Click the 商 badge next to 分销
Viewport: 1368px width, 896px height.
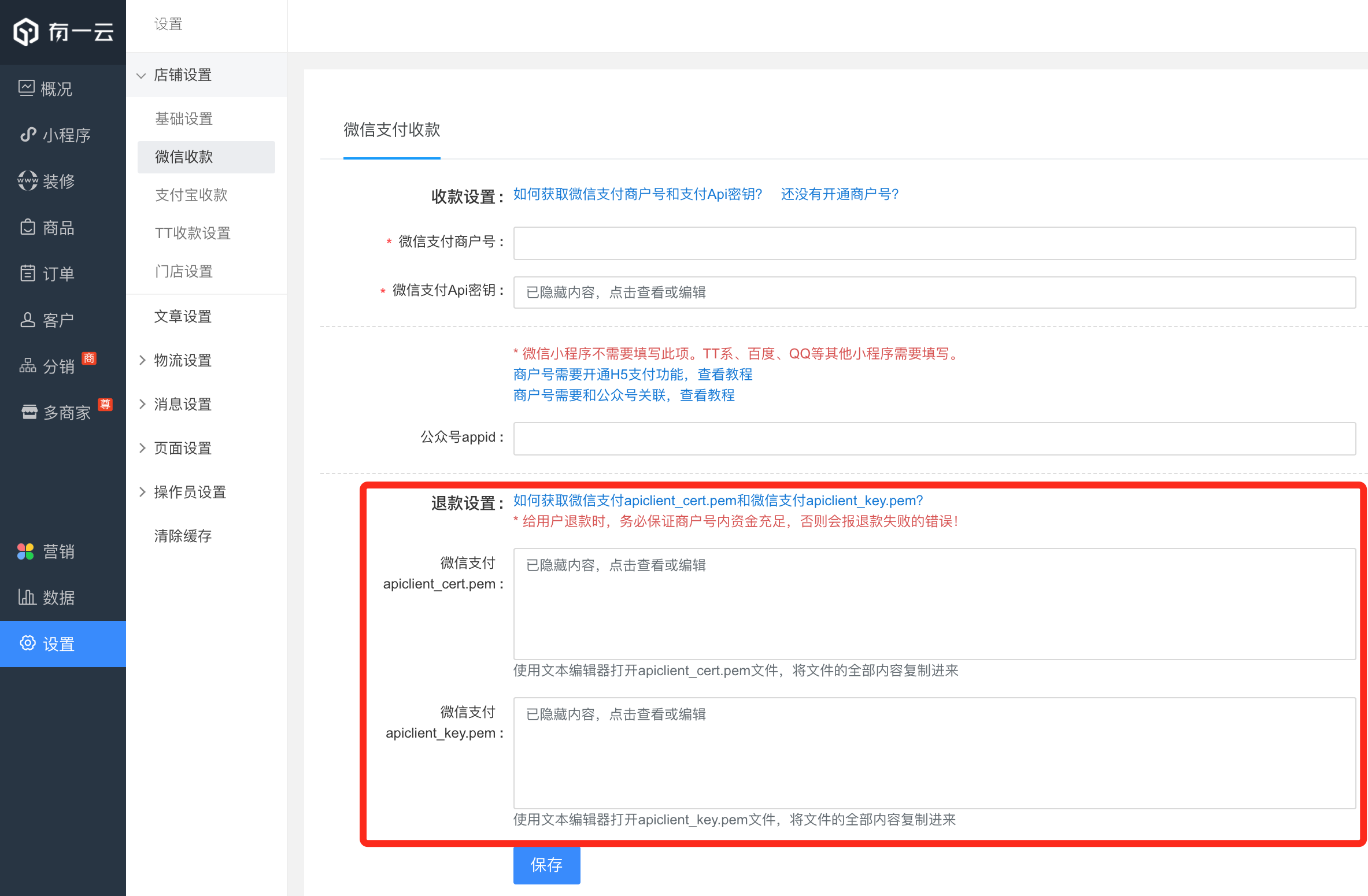point(88,358)
